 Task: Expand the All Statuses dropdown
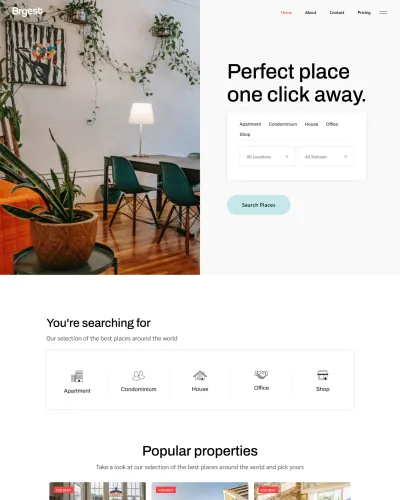(x=325, y=157)
